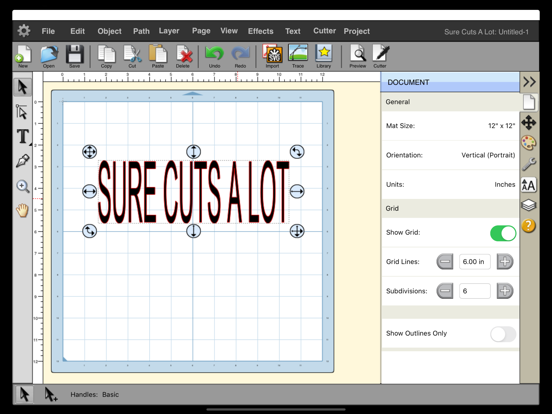Redo the last undone action
The width and height of the screenshot is (552, 414).
(x=240, y=56)
